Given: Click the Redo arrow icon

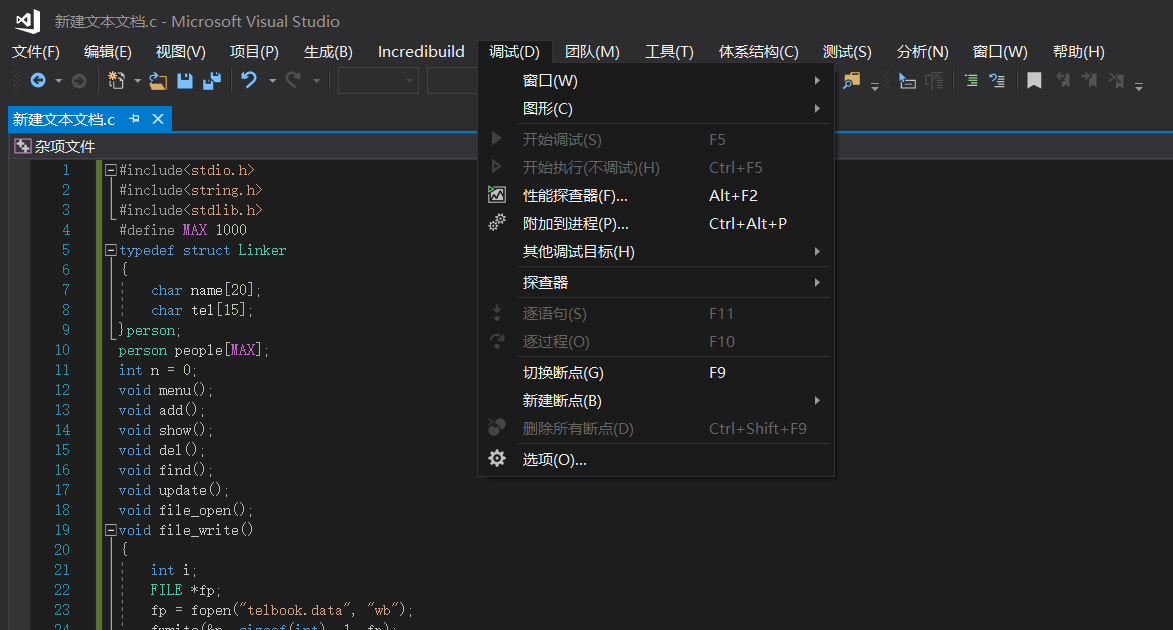Looking at the screenshot, I should pos(293,80).
